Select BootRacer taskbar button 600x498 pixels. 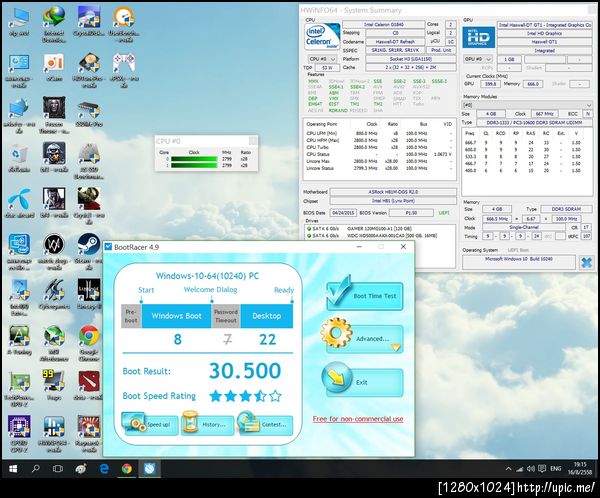coord(150,469)
